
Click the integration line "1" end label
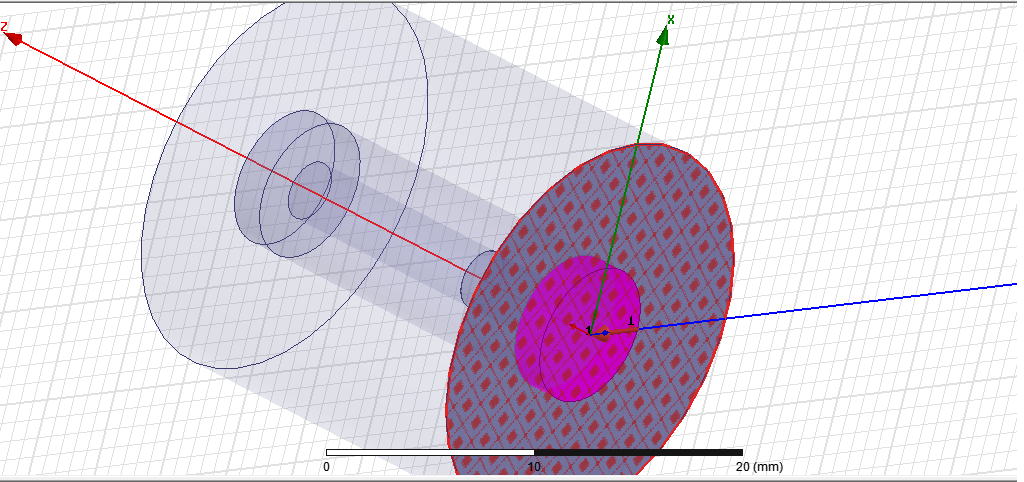point(631,321)
